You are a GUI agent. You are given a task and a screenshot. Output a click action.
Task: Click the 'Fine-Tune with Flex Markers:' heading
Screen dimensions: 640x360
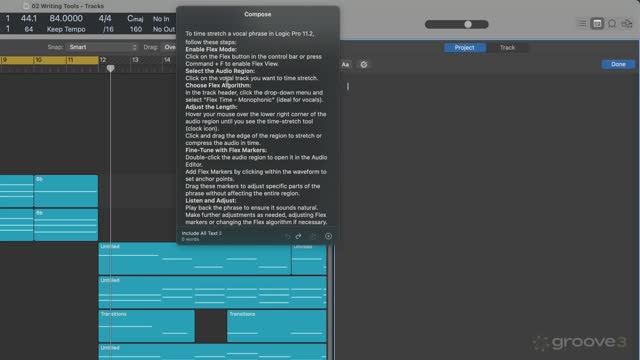(x=226, y=150)
